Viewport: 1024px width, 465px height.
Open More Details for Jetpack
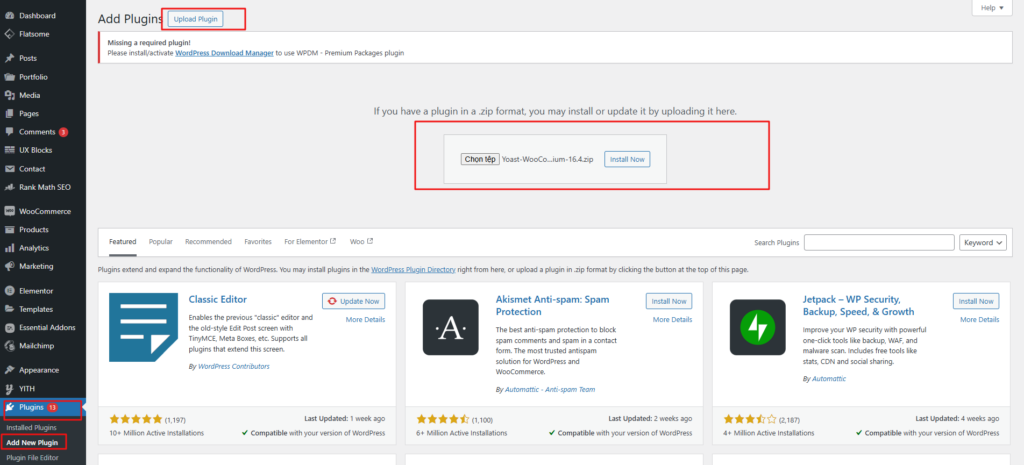click(x=979, y=319)
